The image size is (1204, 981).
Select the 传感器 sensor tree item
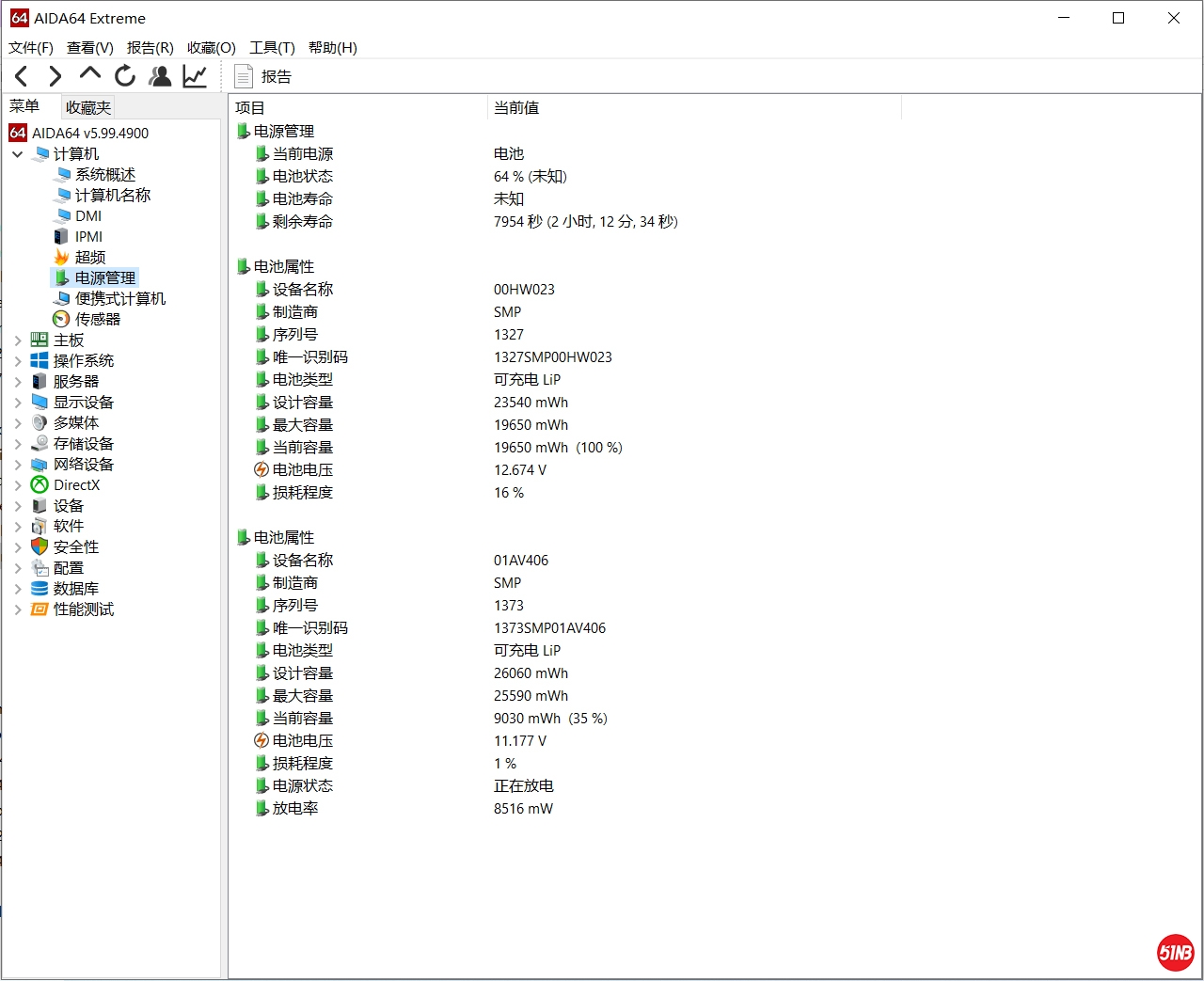point(97,319)
